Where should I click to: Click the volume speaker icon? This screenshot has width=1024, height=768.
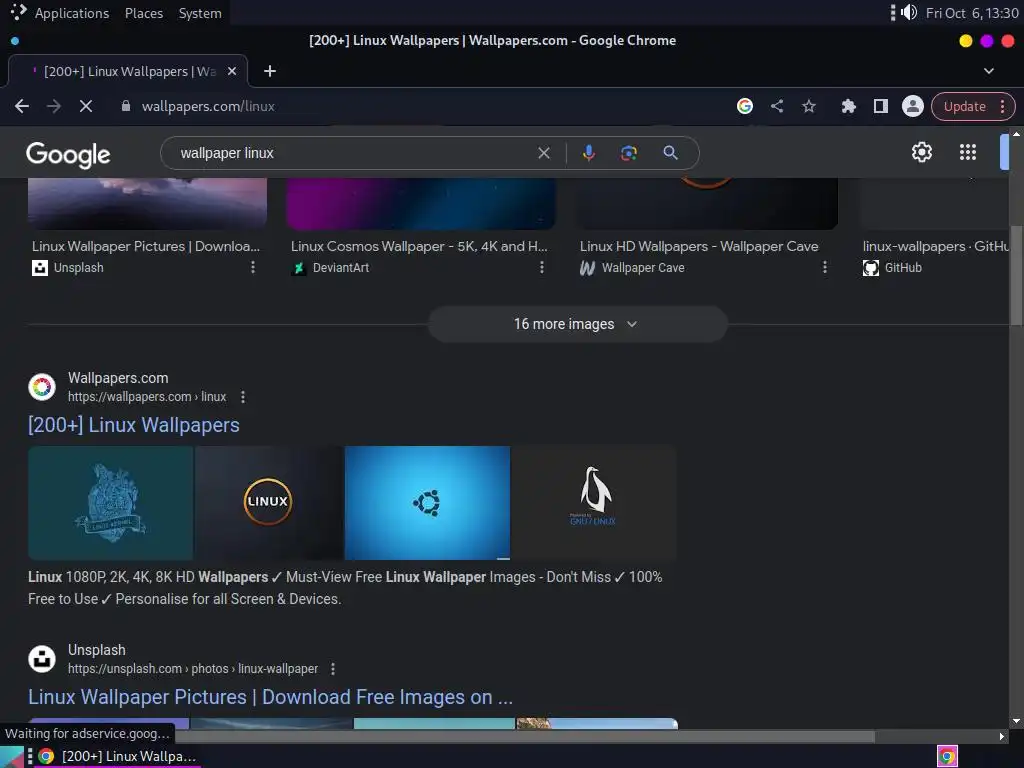[909, 12]
